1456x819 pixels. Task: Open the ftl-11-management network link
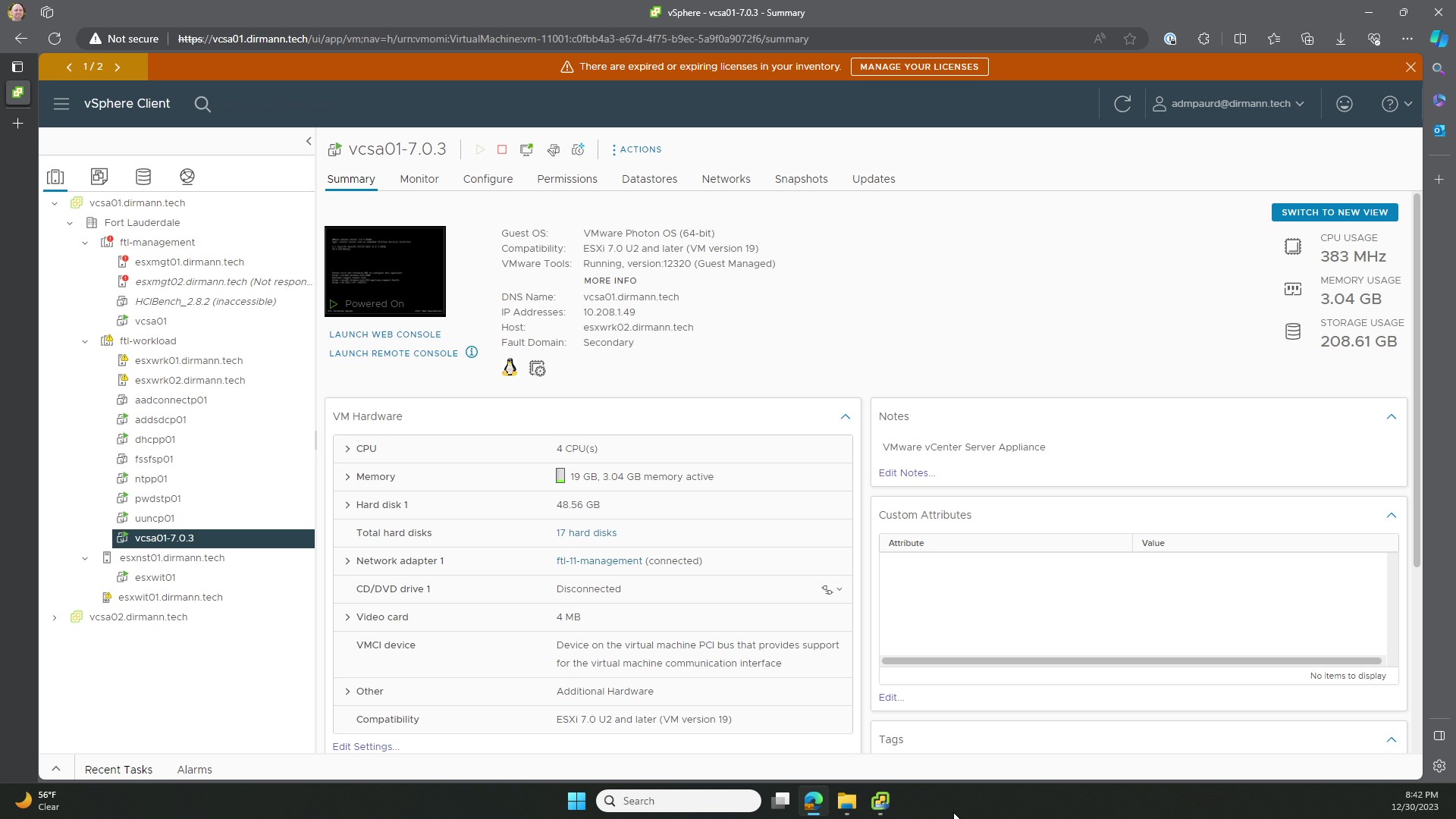(x=599, y=561)
